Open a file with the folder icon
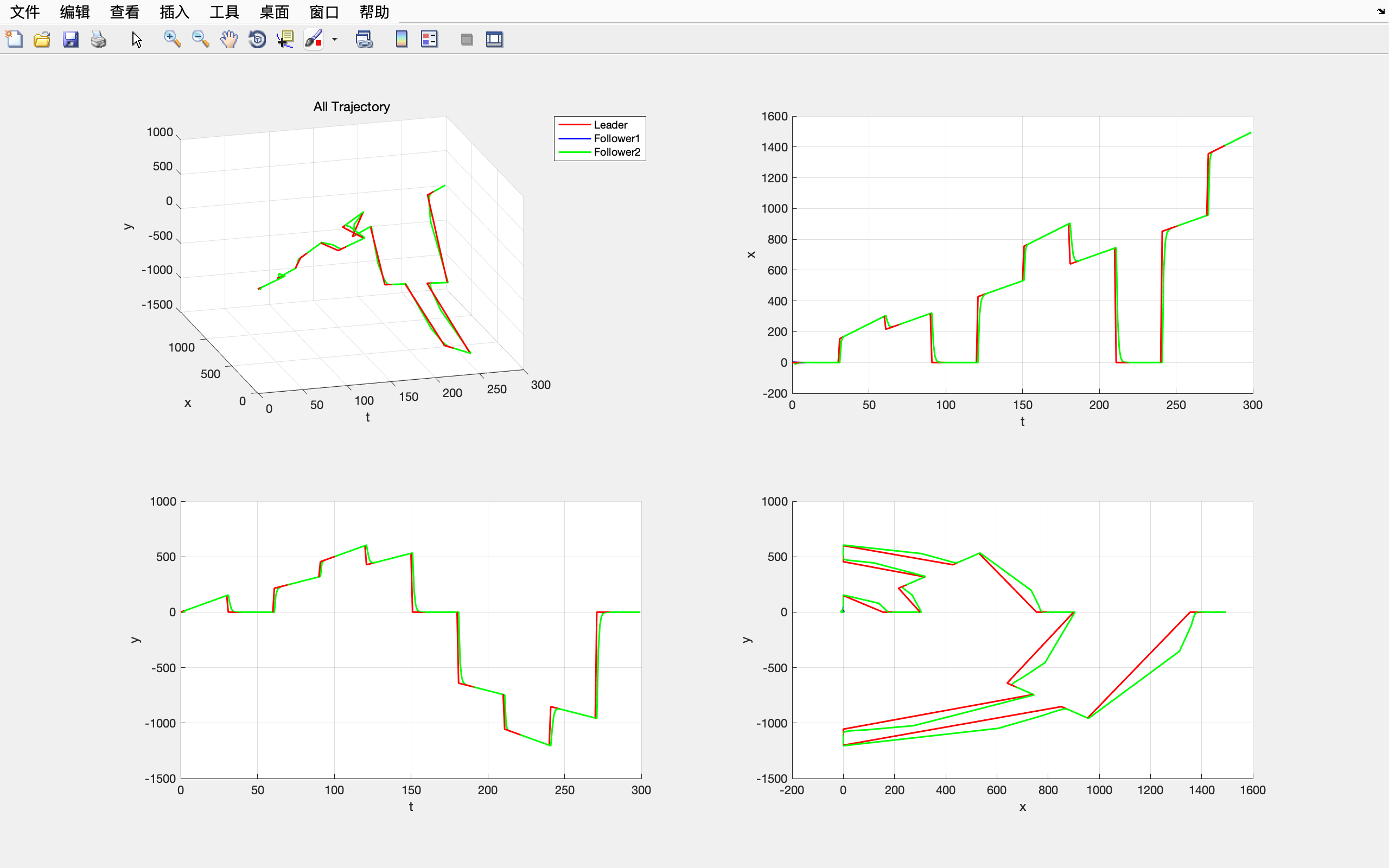The height and width of the screenshot is (868, 1389). 42,39
